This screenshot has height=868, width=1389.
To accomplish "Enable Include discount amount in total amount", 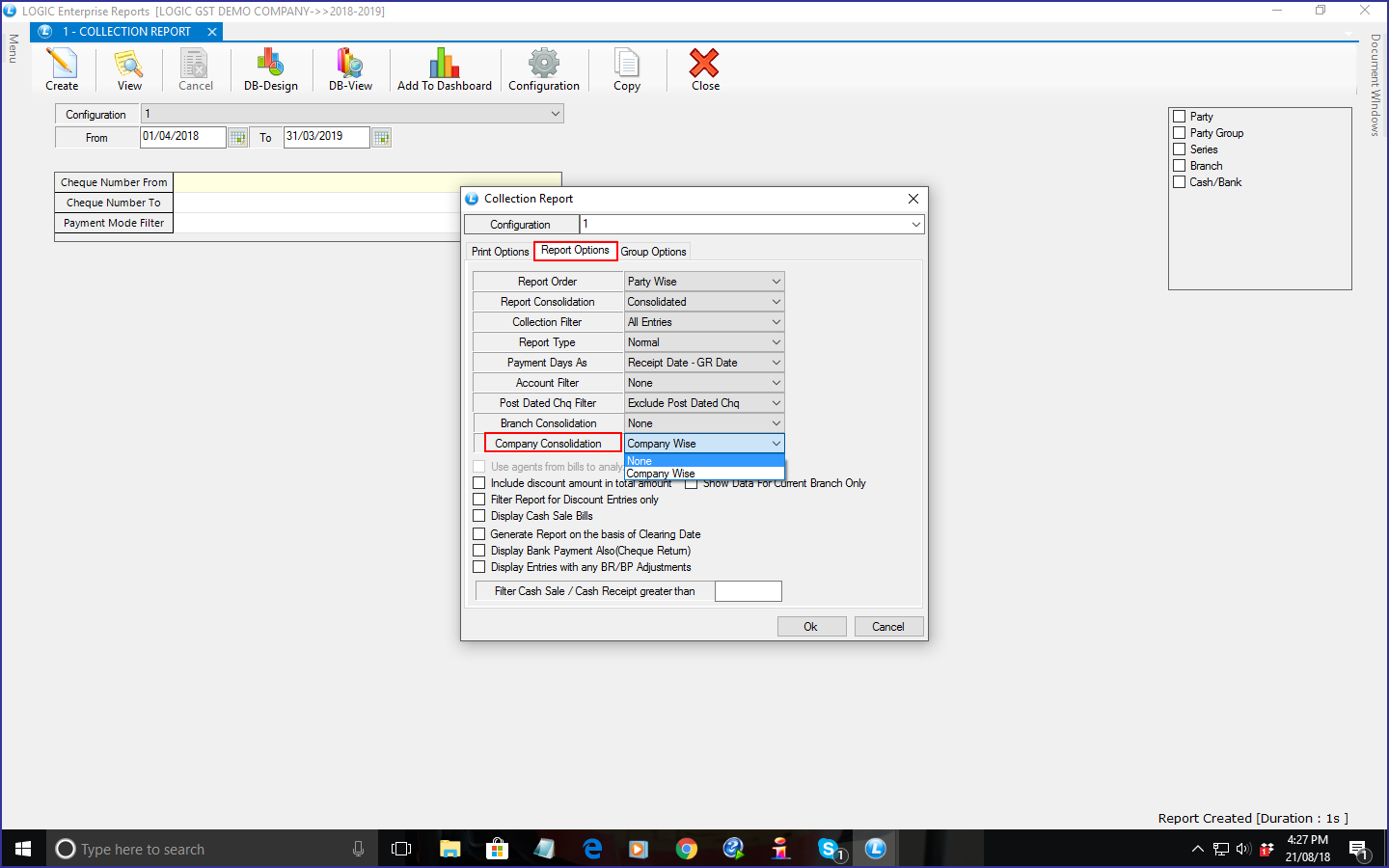I will tap(479, 483).
